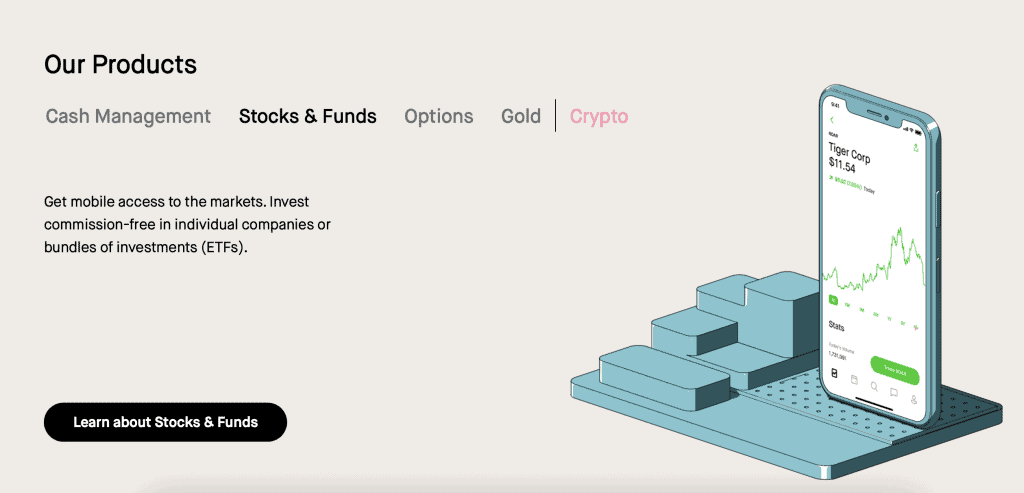Select the Stocks & Funds tab

point(308,116)
